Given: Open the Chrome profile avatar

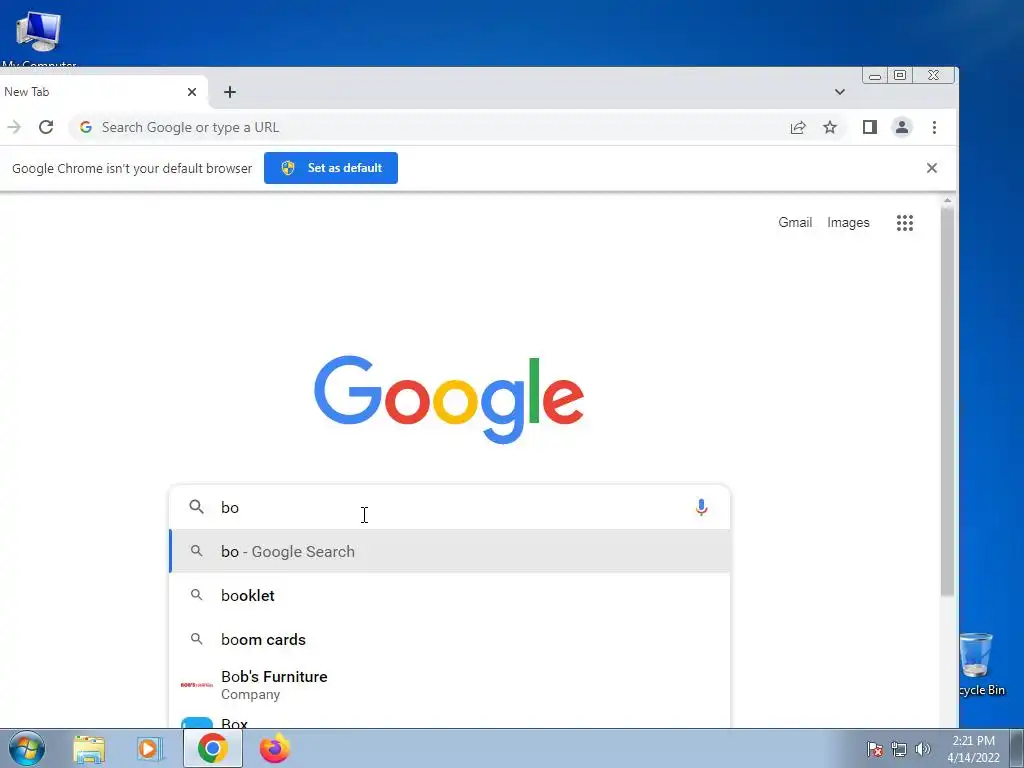Looking at the screenshot, I should tap(902, 127).
